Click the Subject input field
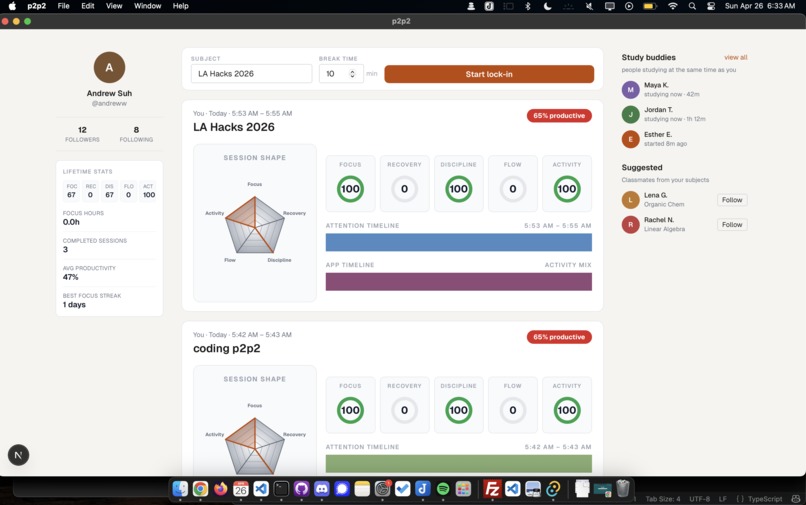 tap(251, 74)
